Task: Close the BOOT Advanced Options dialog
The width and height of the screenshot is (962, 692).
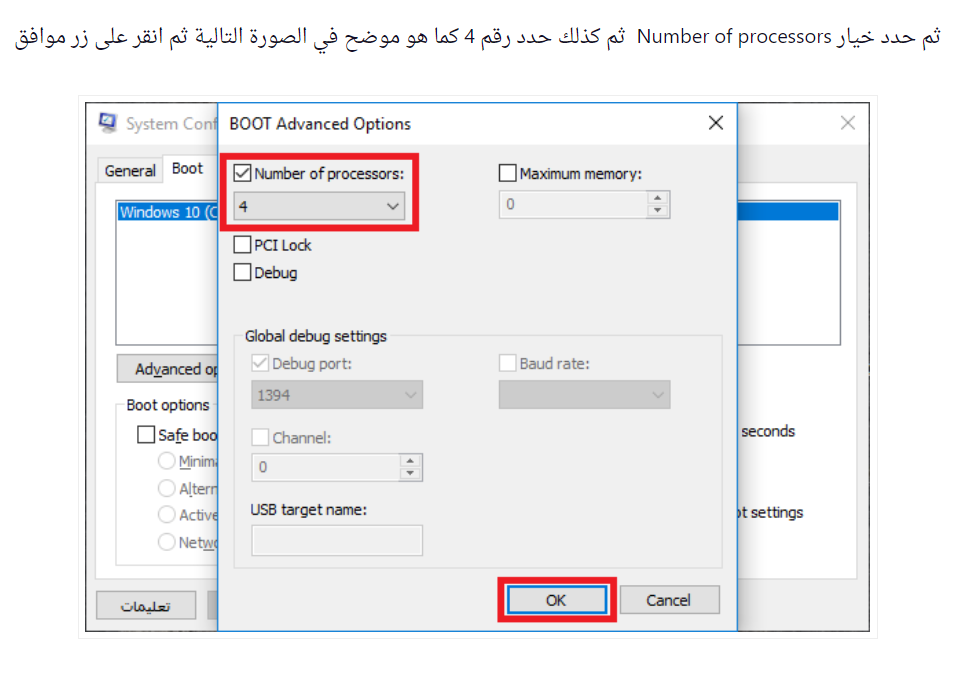Action: [x=715, y=123]
